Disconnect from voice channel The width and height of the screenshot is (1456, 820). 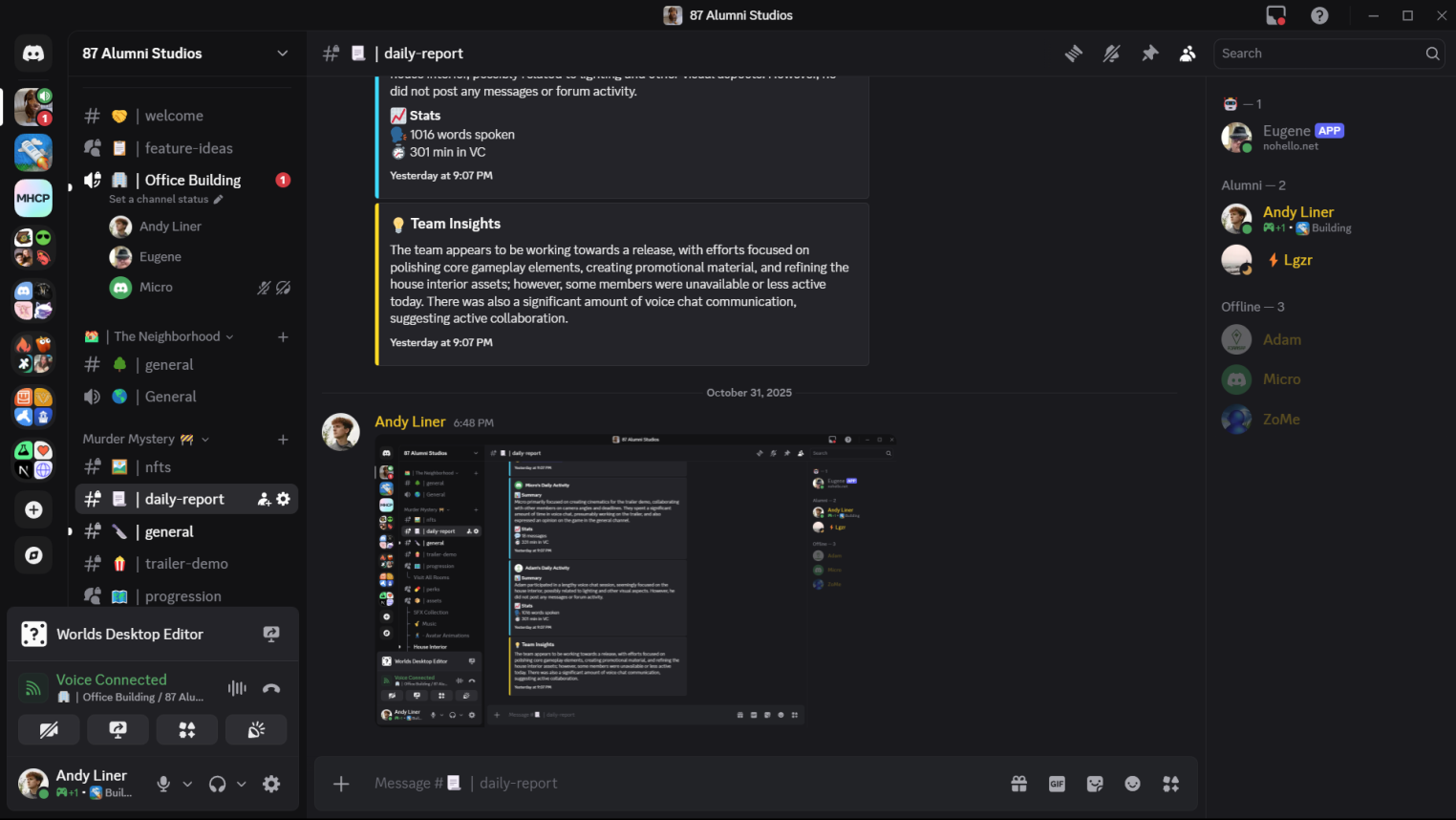pos(271,688)
